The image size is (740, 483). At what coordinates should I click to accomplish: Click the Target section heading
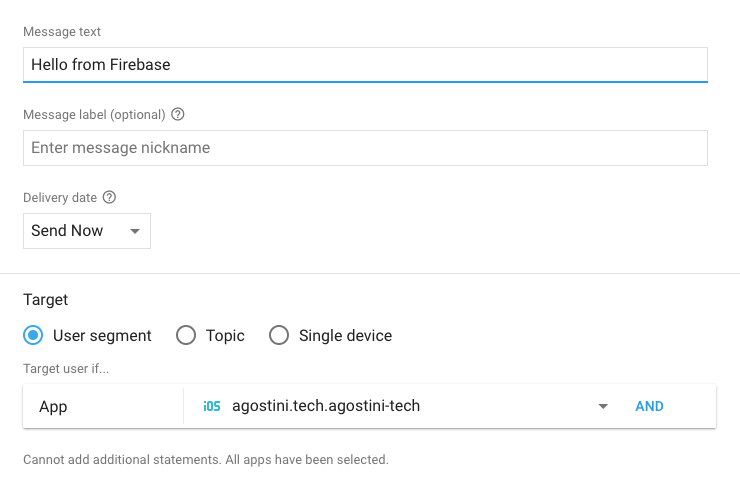click(x=46, y=299)
